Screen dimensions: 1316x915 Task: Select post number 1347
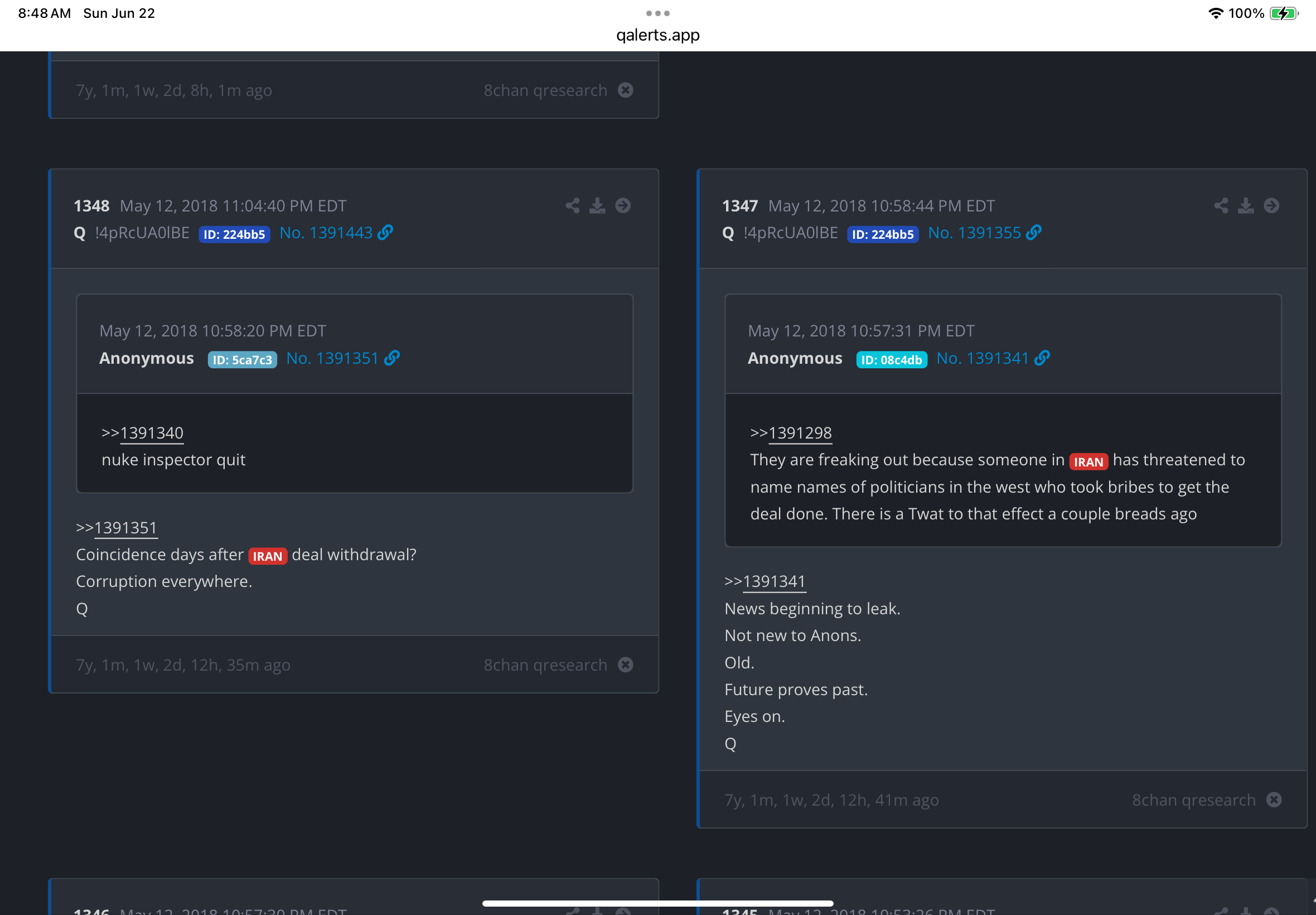coord(740,206)
